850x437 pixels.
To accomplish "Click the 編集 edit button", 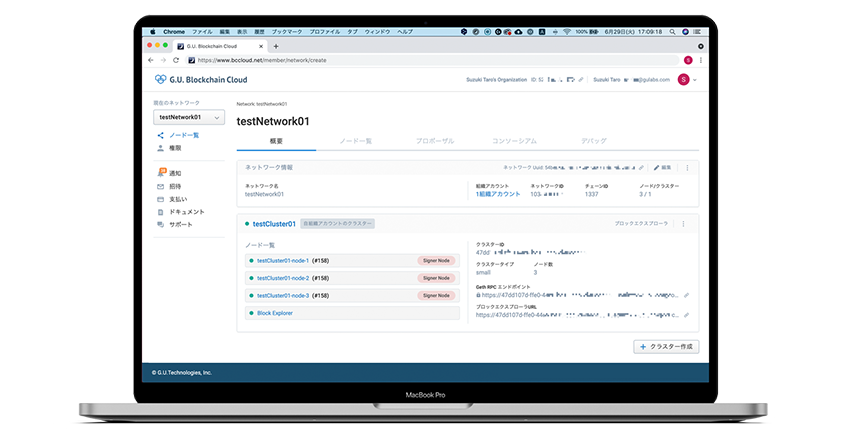I will pos(662,167).
